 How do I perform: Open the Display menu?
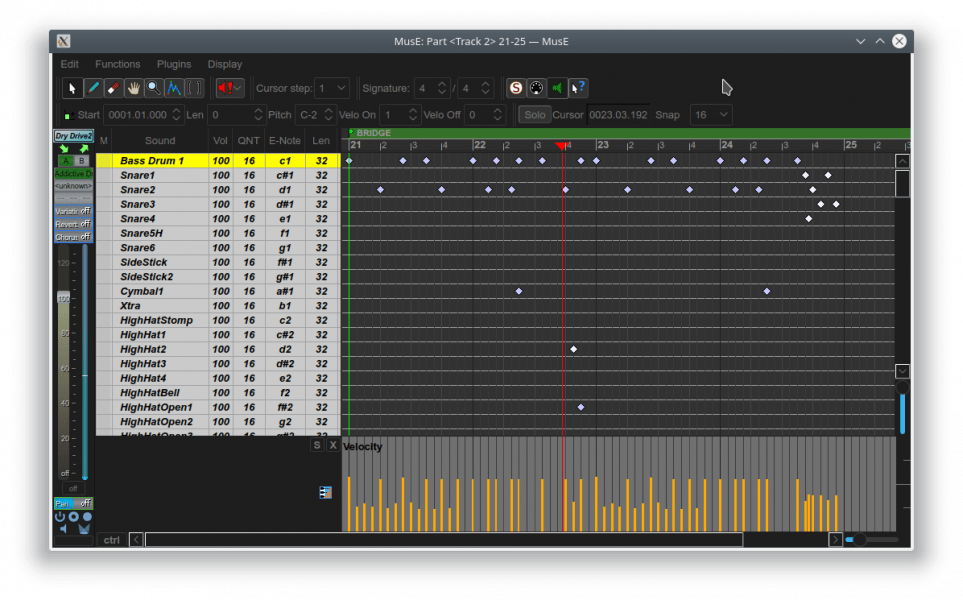pos(225,64)
